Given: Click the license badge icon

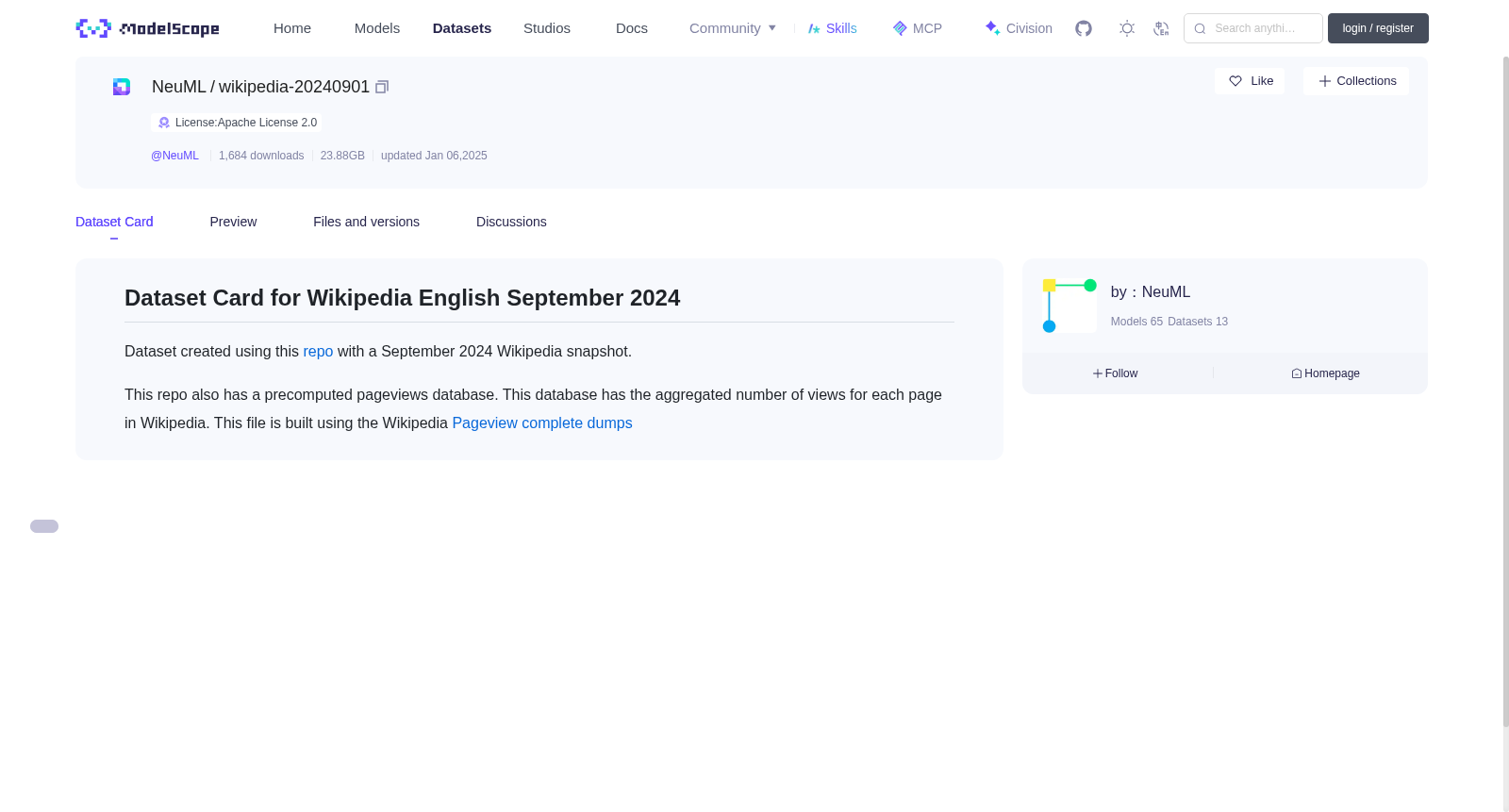Looking at the screenshot, I should [164, 123].
